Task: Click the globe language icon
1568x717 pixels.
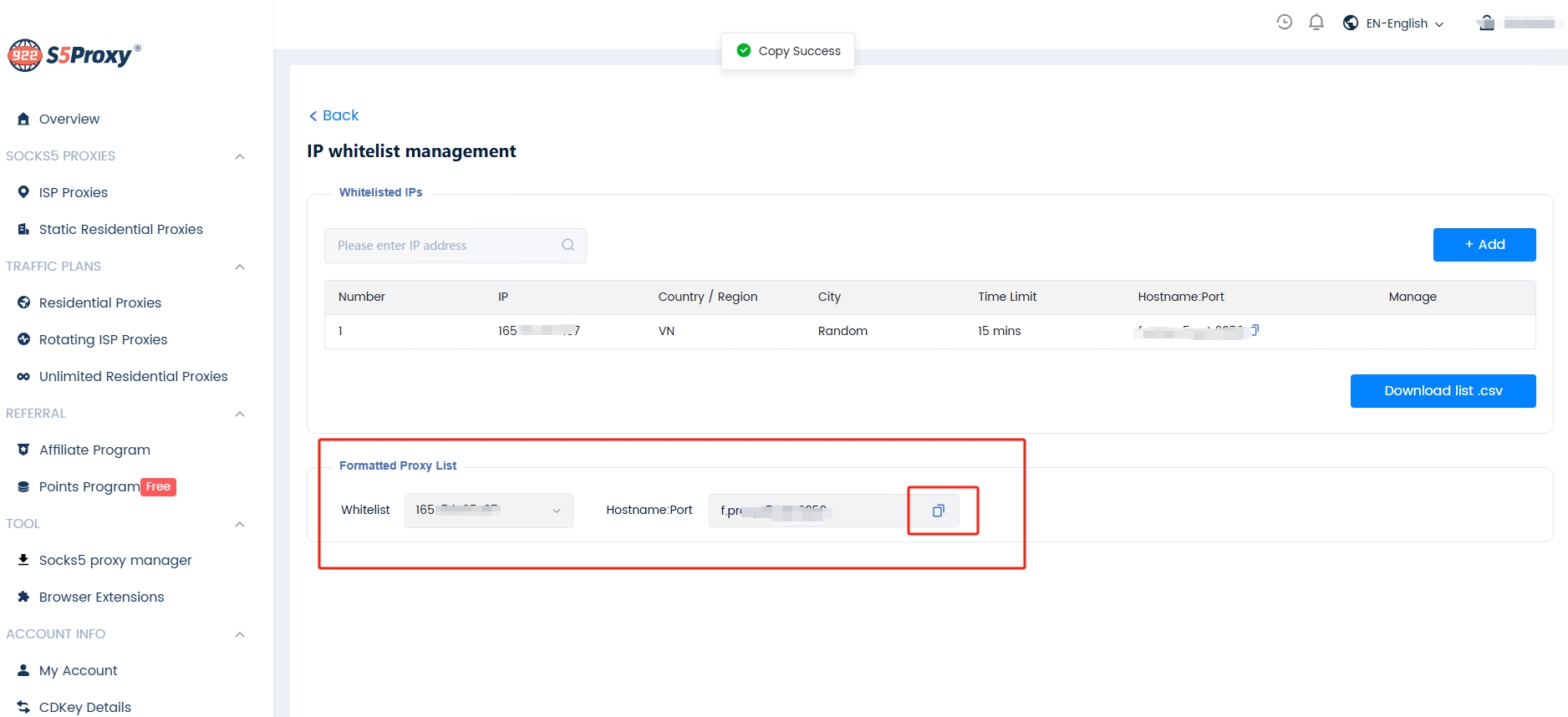Action: (1350, 23)
